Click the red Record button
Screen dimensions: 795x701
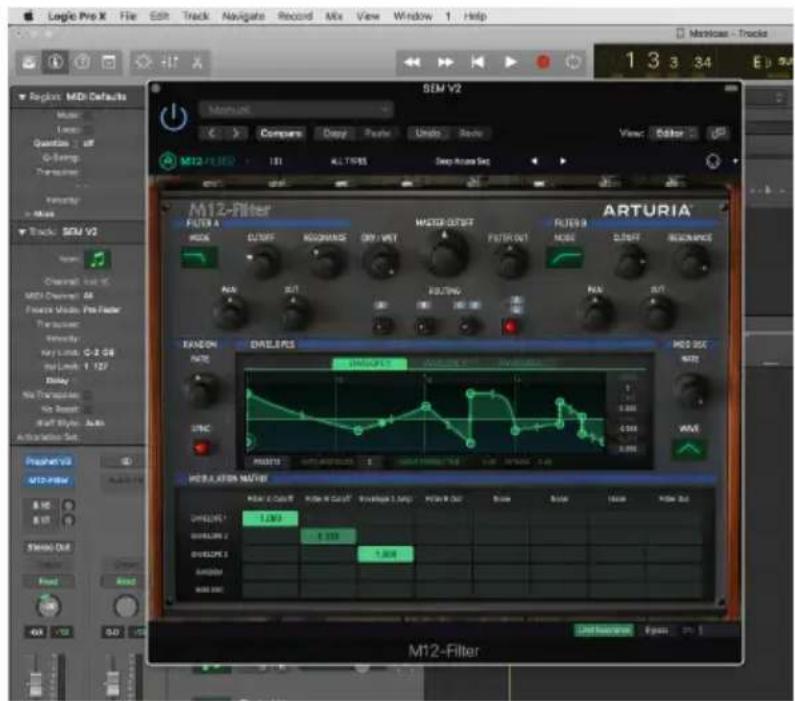(543, 62)
